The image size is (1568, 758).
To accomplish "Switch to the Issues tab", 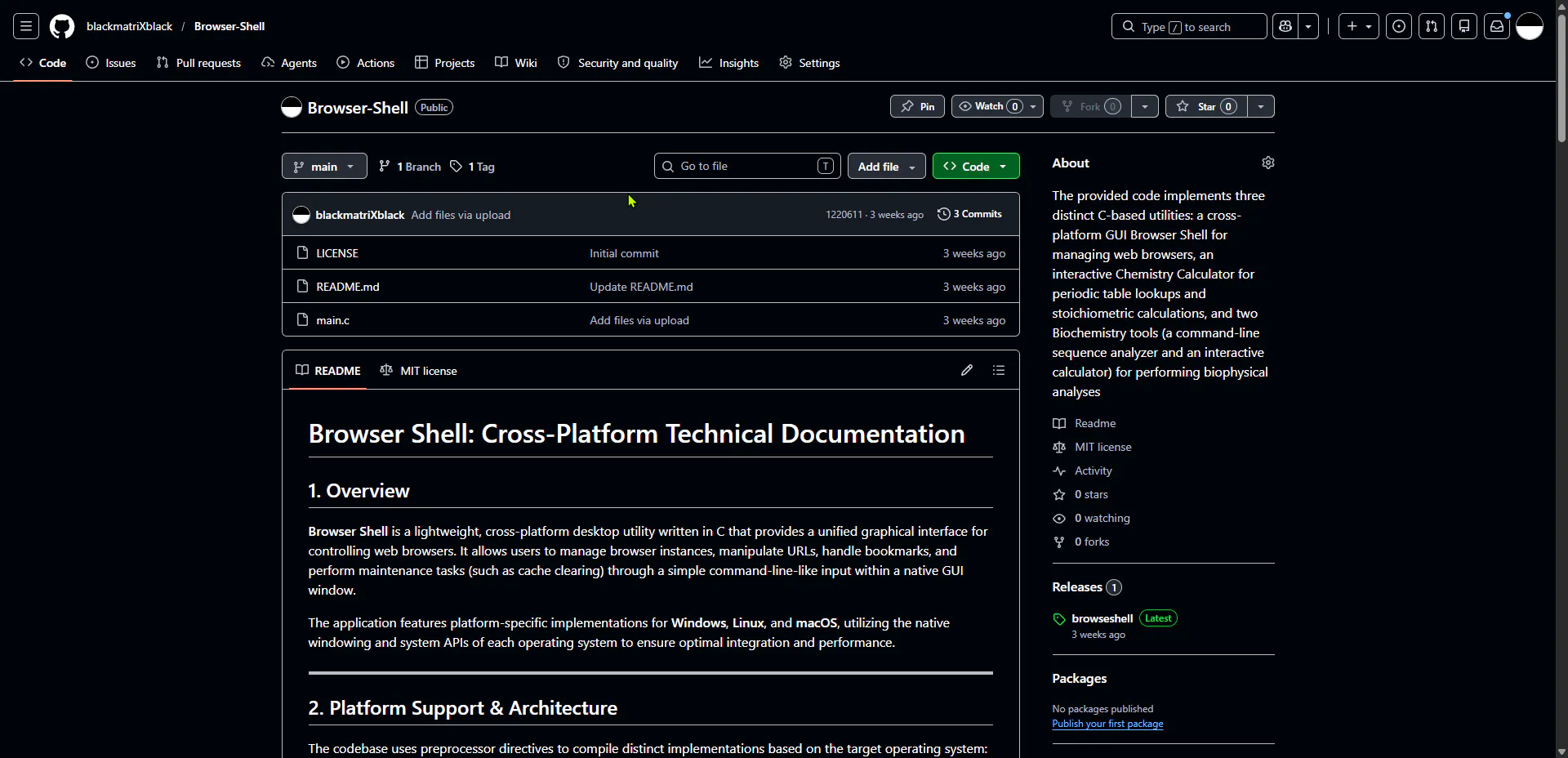I will click(x=111, y=63).
